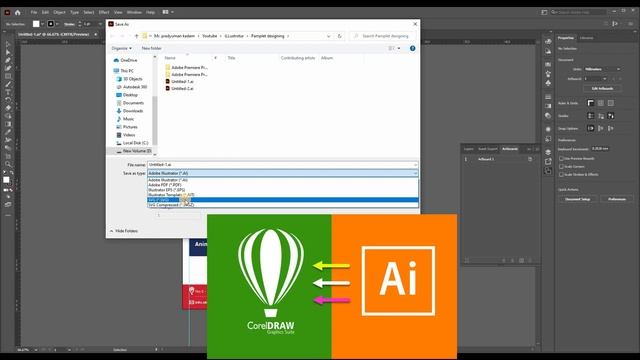Open the File menu
The image size is (640, 360).
pyautogui.click(x=34, y=12)
